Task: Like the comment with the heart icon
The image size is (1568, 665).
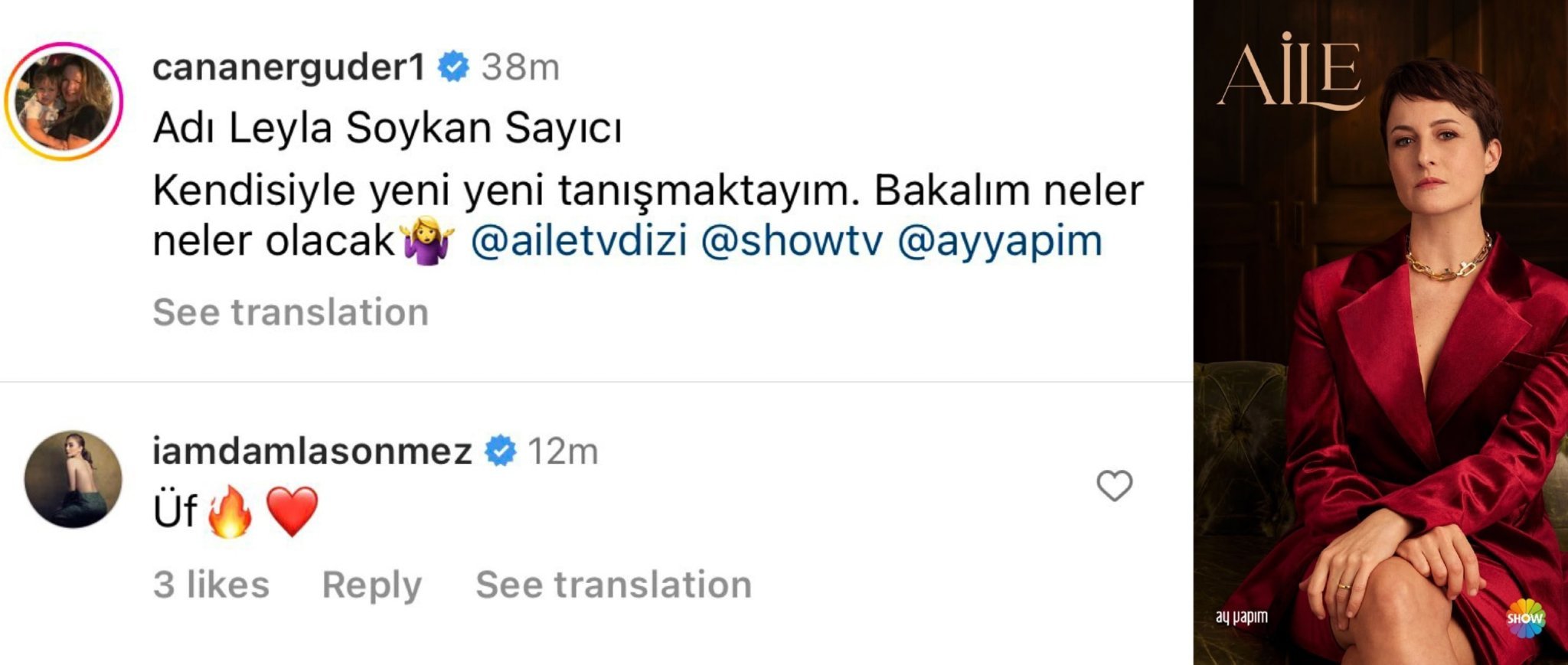Action: pyautogui.click(x=1114, y=486)
